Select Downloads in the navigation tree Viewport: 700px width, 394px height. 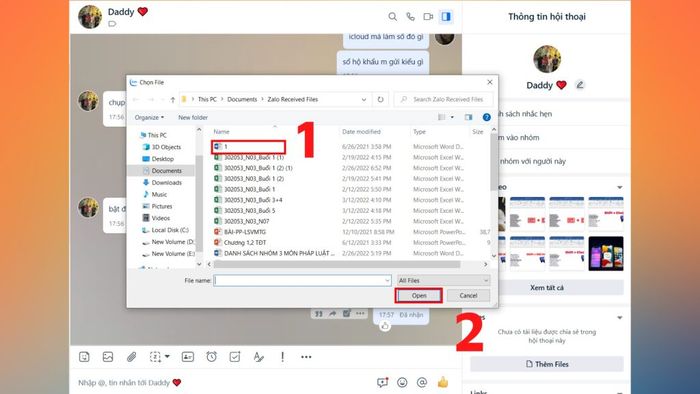coord(167,182)
